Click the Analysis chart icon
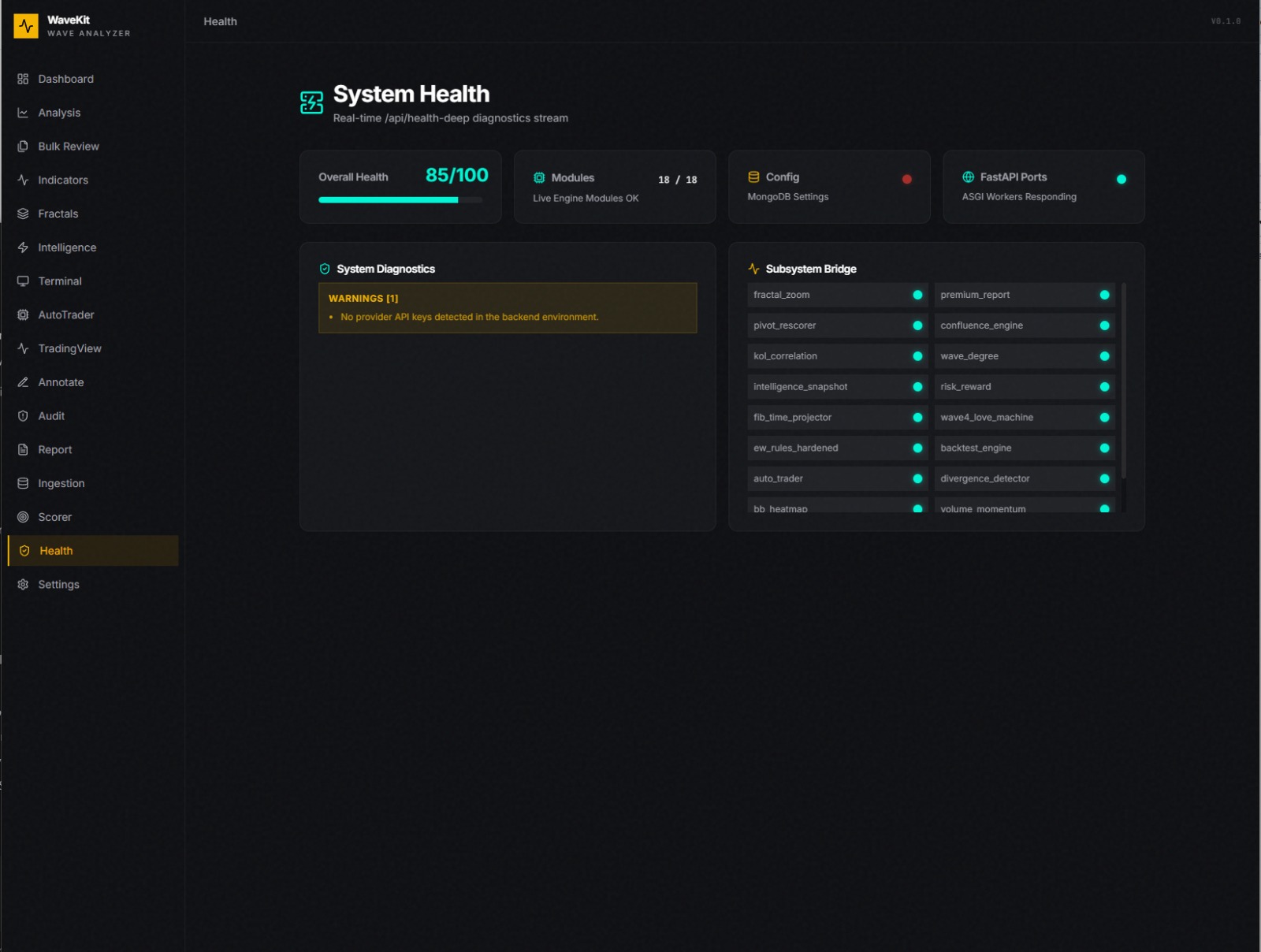 click(x=23, y=113)
